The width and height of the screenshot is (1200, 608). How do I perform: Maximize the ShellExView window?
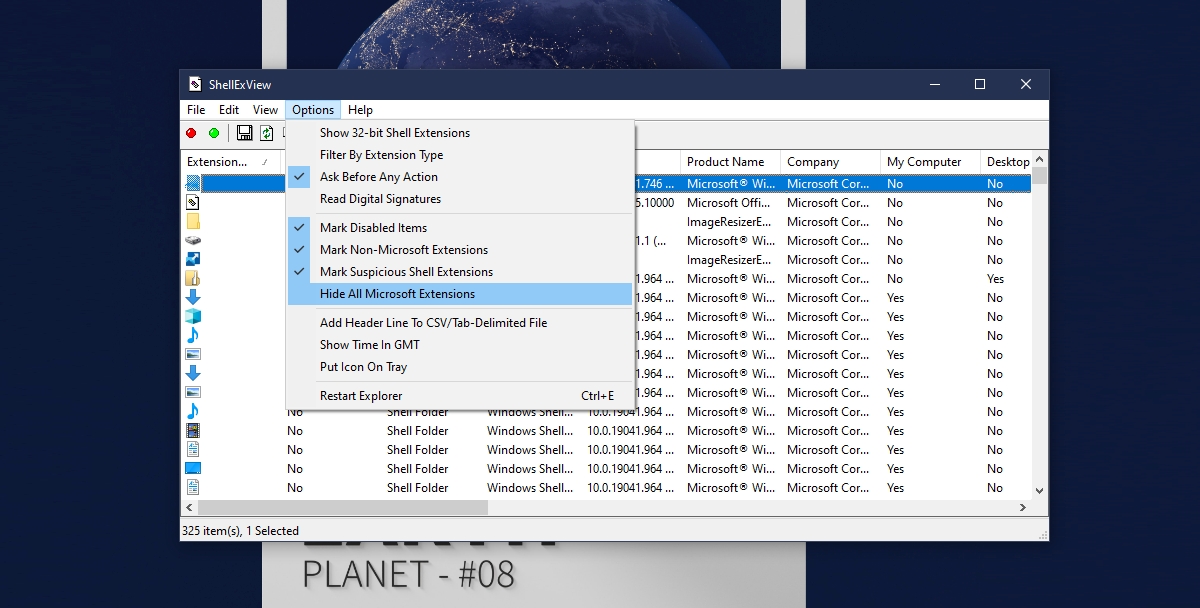pos(980,85)
